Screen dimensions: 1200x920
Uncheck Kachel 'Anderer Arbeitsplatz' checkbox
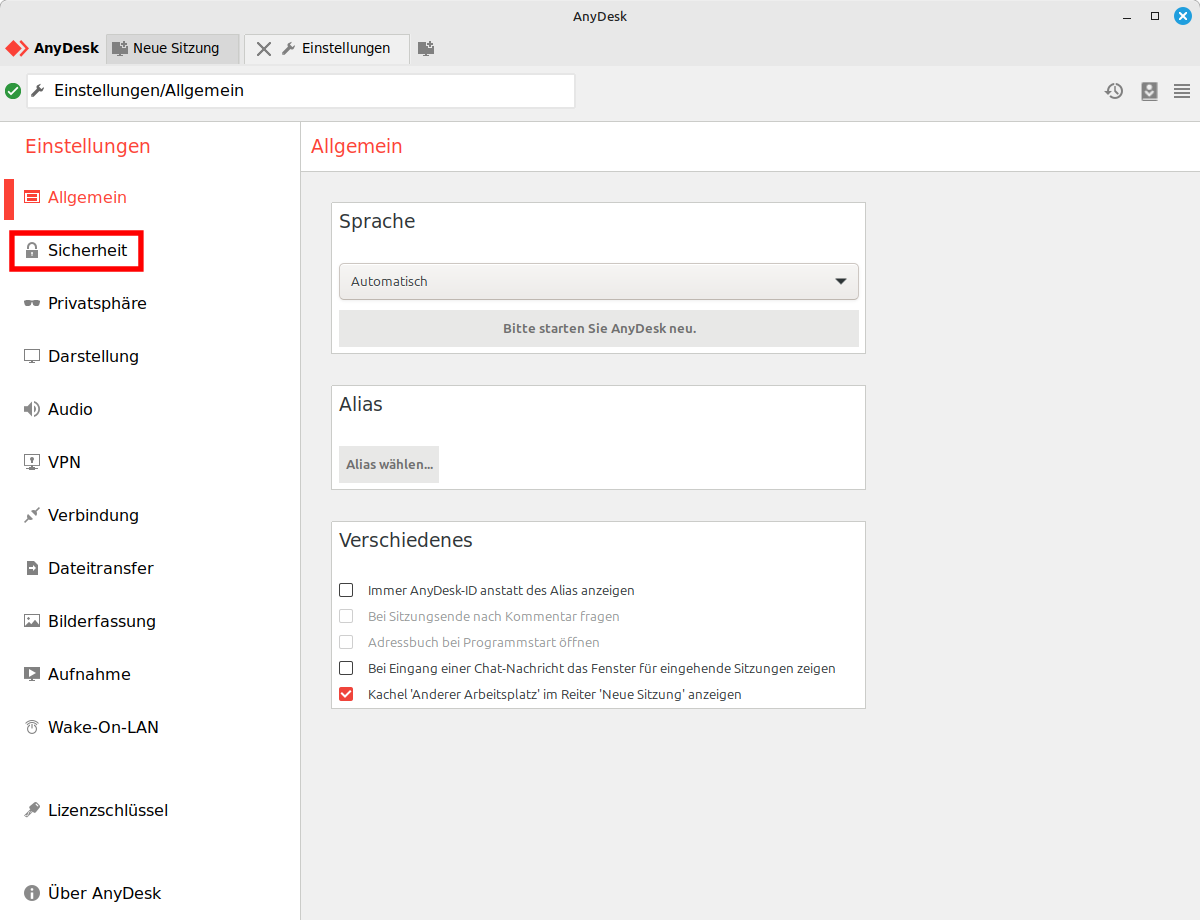point(346,694)
